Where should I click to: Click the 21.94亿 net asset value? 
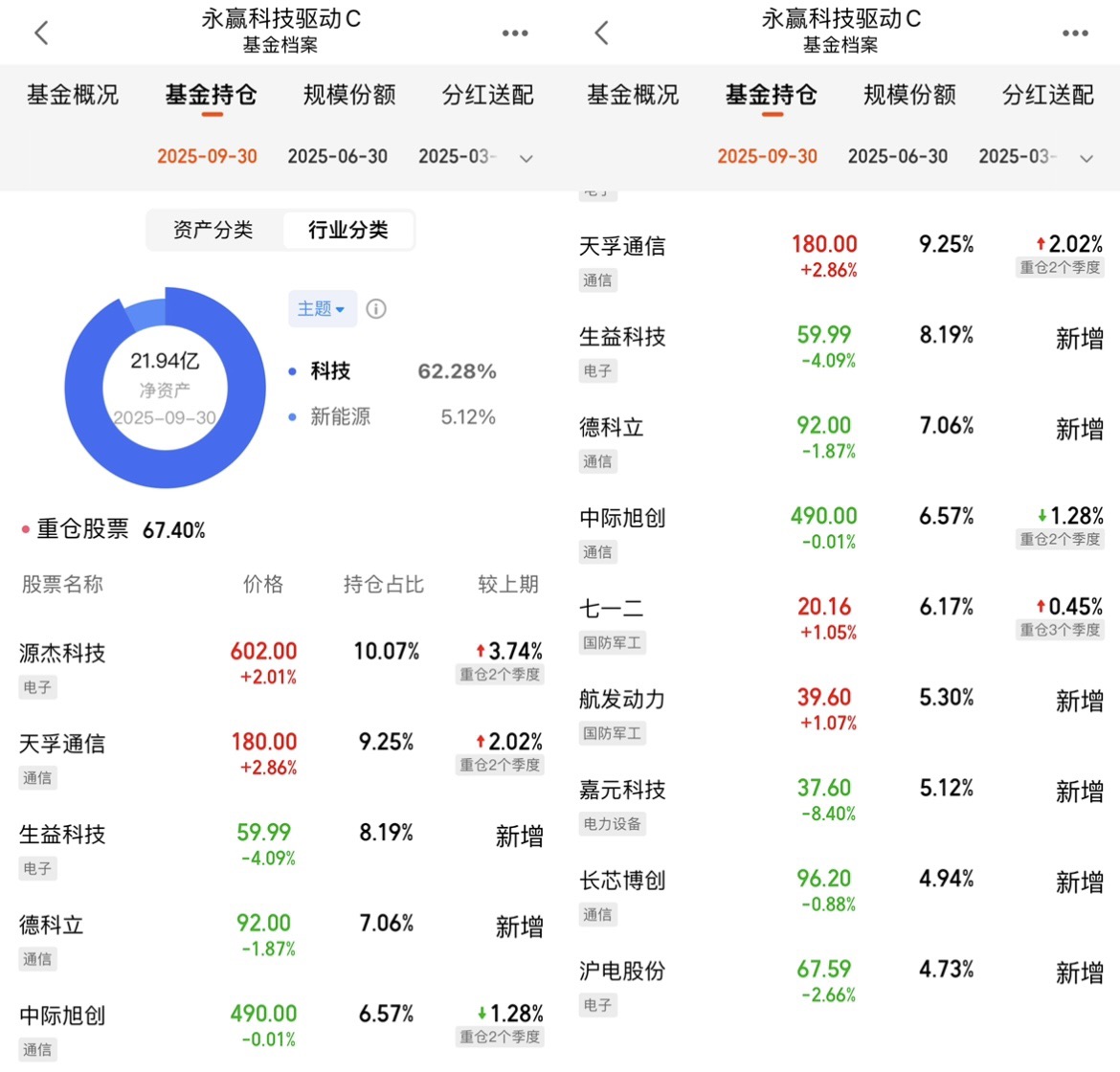pyautogui.click(x=165, y=362)
